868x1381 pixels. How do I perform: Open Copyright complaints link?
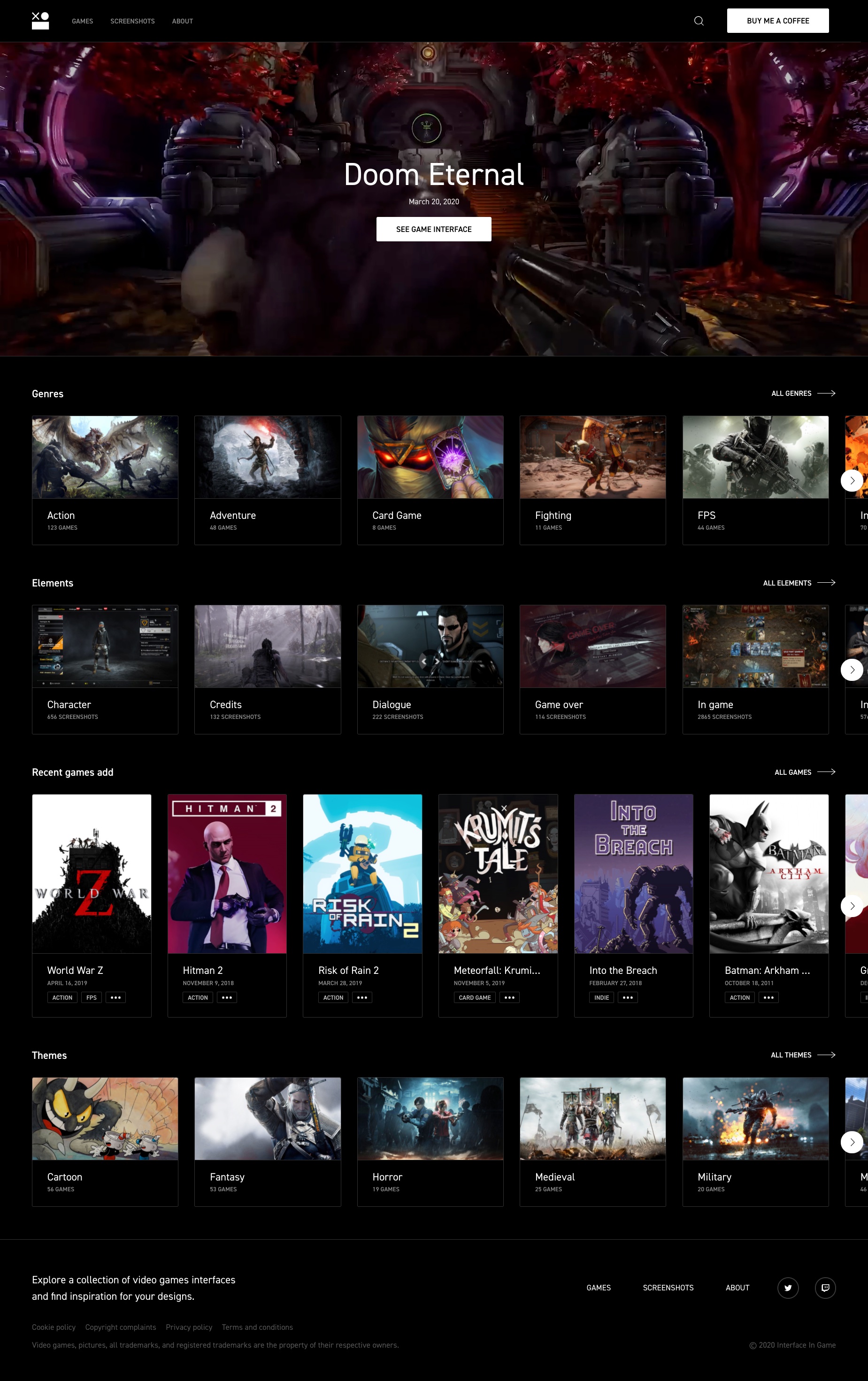(x=120, y=1327)
